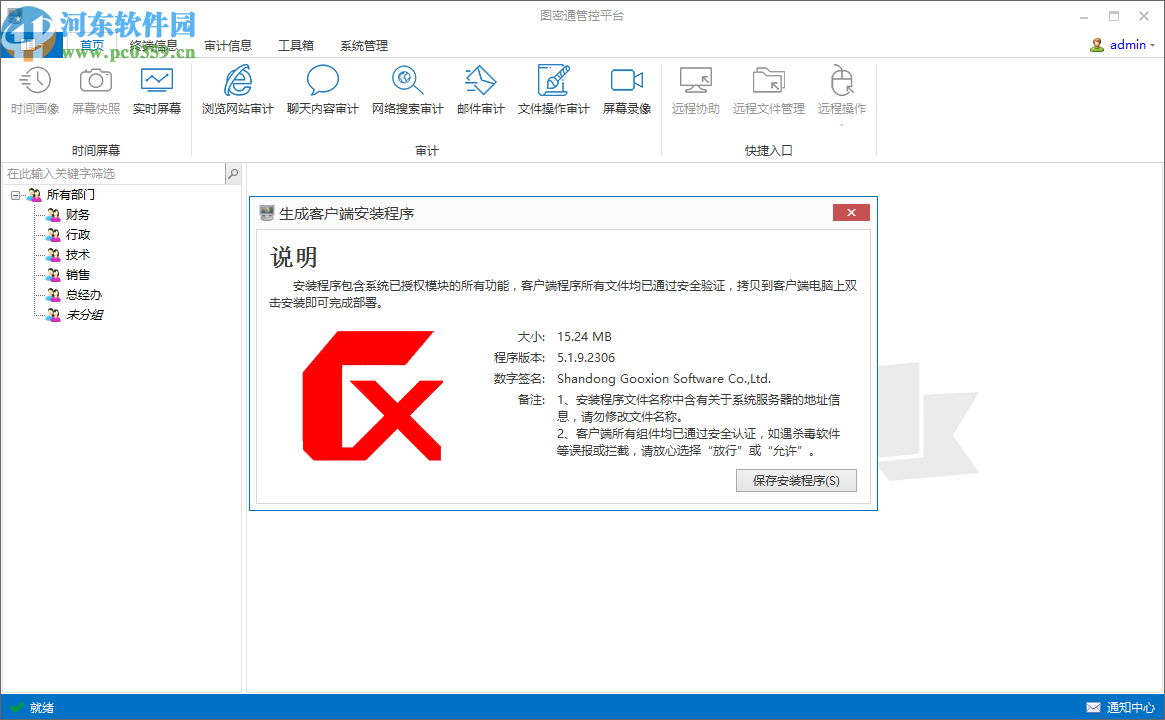This screenshot has height=720, width=1165.
Task: Click the 保存安装程序(S) button
Action: [x=796, y=480]
